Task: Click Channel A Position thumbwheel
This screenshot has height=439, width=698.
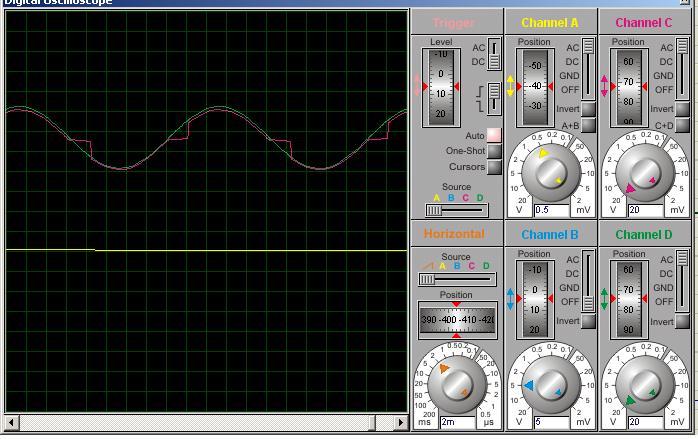Action: [x=535, y=87]
